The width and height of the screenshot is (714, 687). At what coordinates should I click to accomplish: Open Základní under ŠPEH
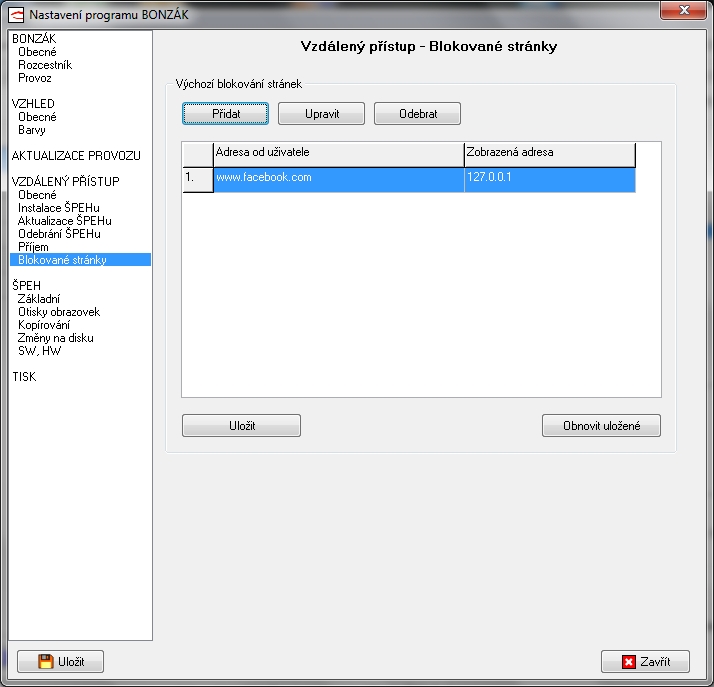click(39, 299)
